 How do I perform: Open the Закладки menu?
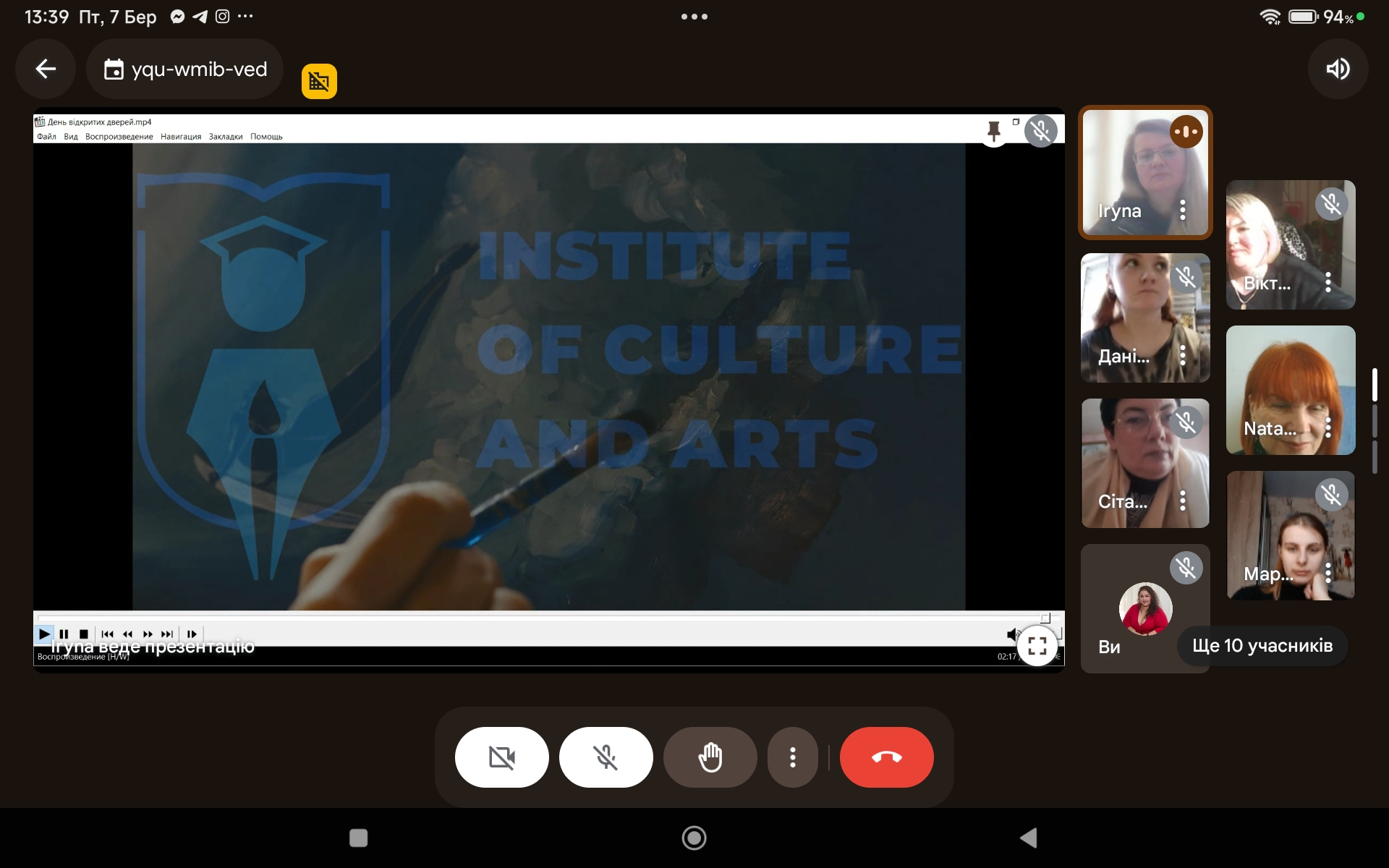tap(226, 137)
